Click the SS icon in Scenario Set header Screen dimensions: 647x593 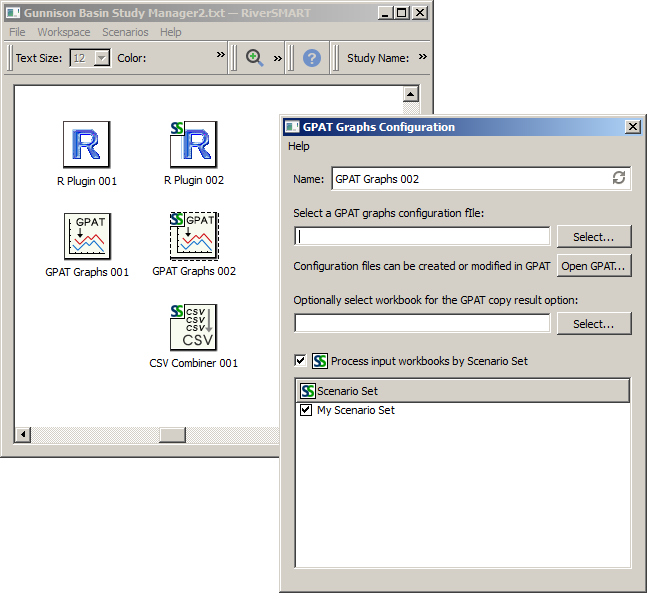point(307,391)
